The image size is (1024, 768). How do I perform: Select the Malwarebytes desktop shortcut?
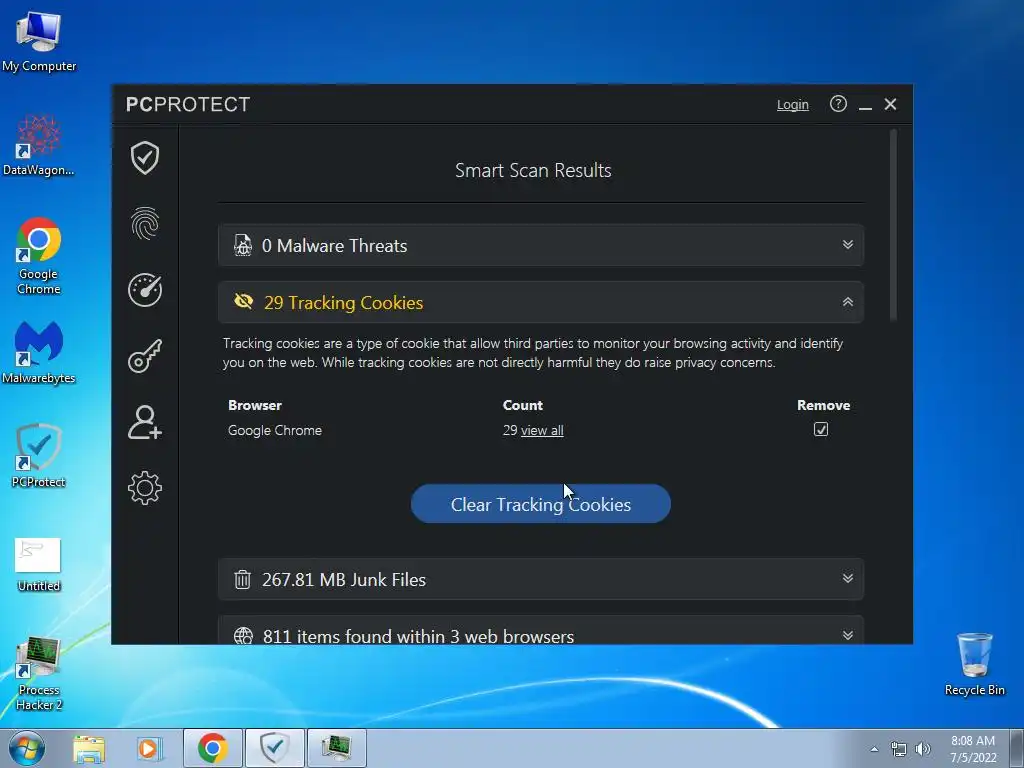[39, 353]
